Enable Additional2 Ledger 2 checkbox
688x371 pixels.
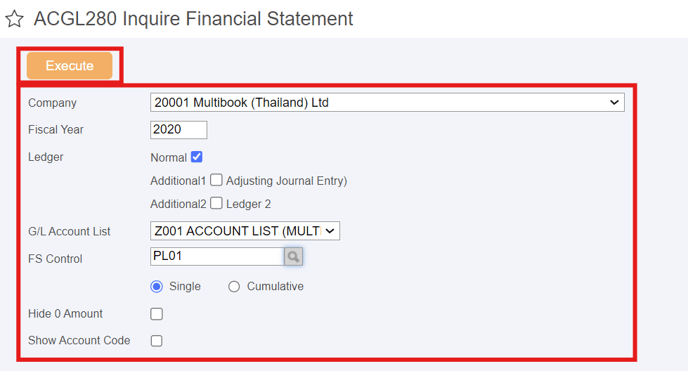click(216, 203)
